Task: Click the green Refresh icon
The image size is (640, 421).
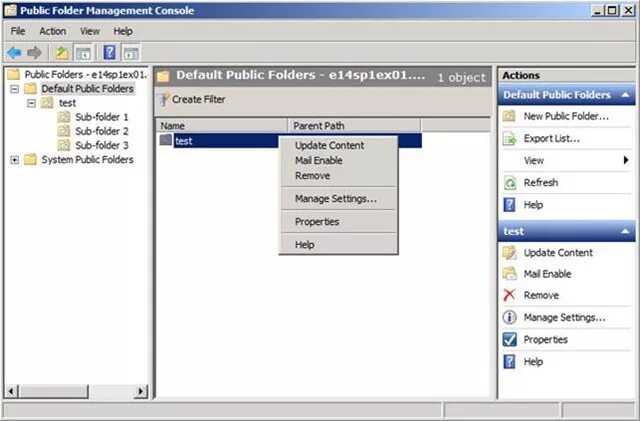Action: [x=510, y=183]
